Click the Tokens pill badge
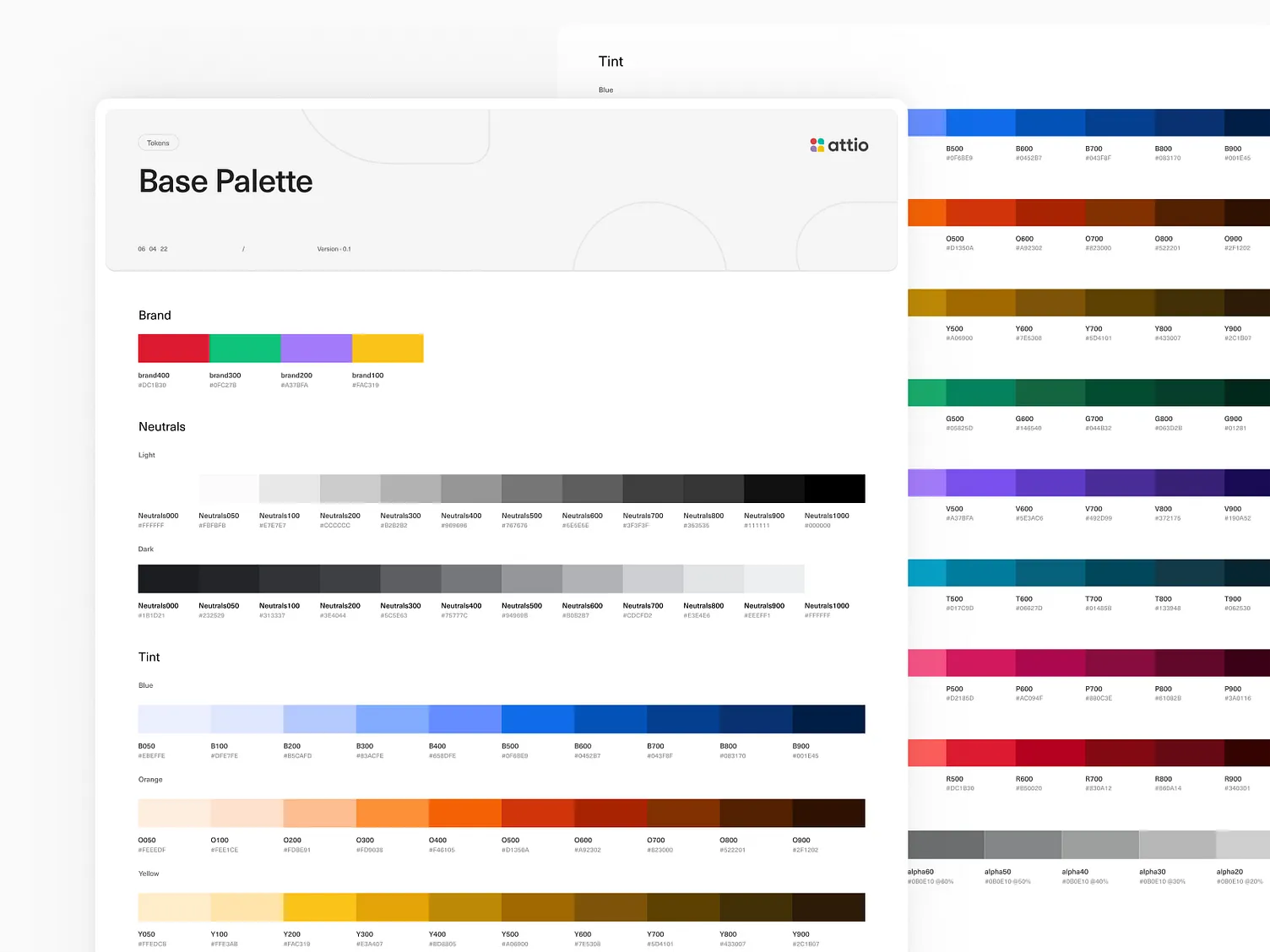 158,143
